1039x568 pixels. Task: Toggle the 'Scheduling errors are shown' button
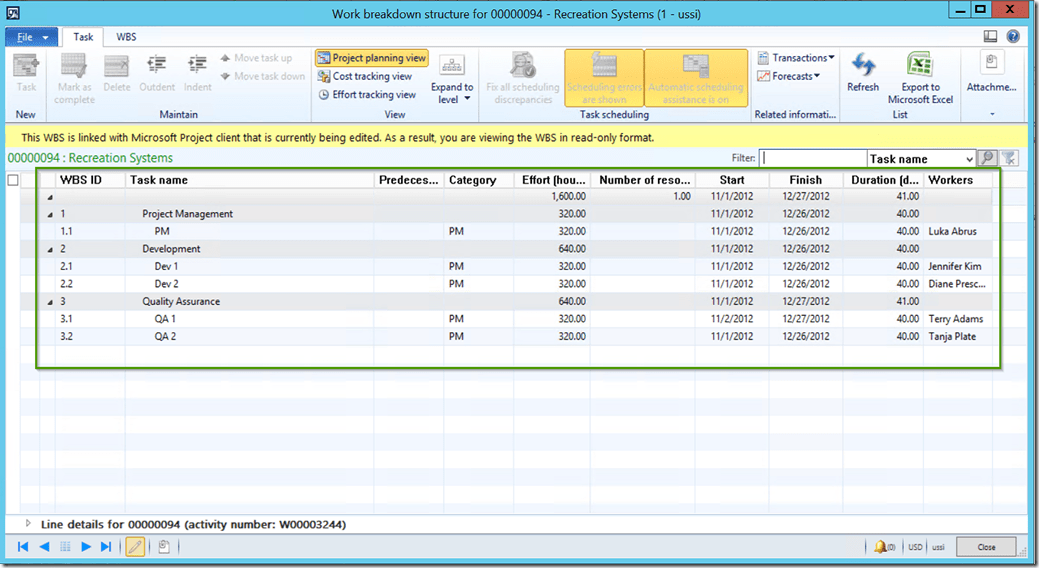(x=604, y=78)
